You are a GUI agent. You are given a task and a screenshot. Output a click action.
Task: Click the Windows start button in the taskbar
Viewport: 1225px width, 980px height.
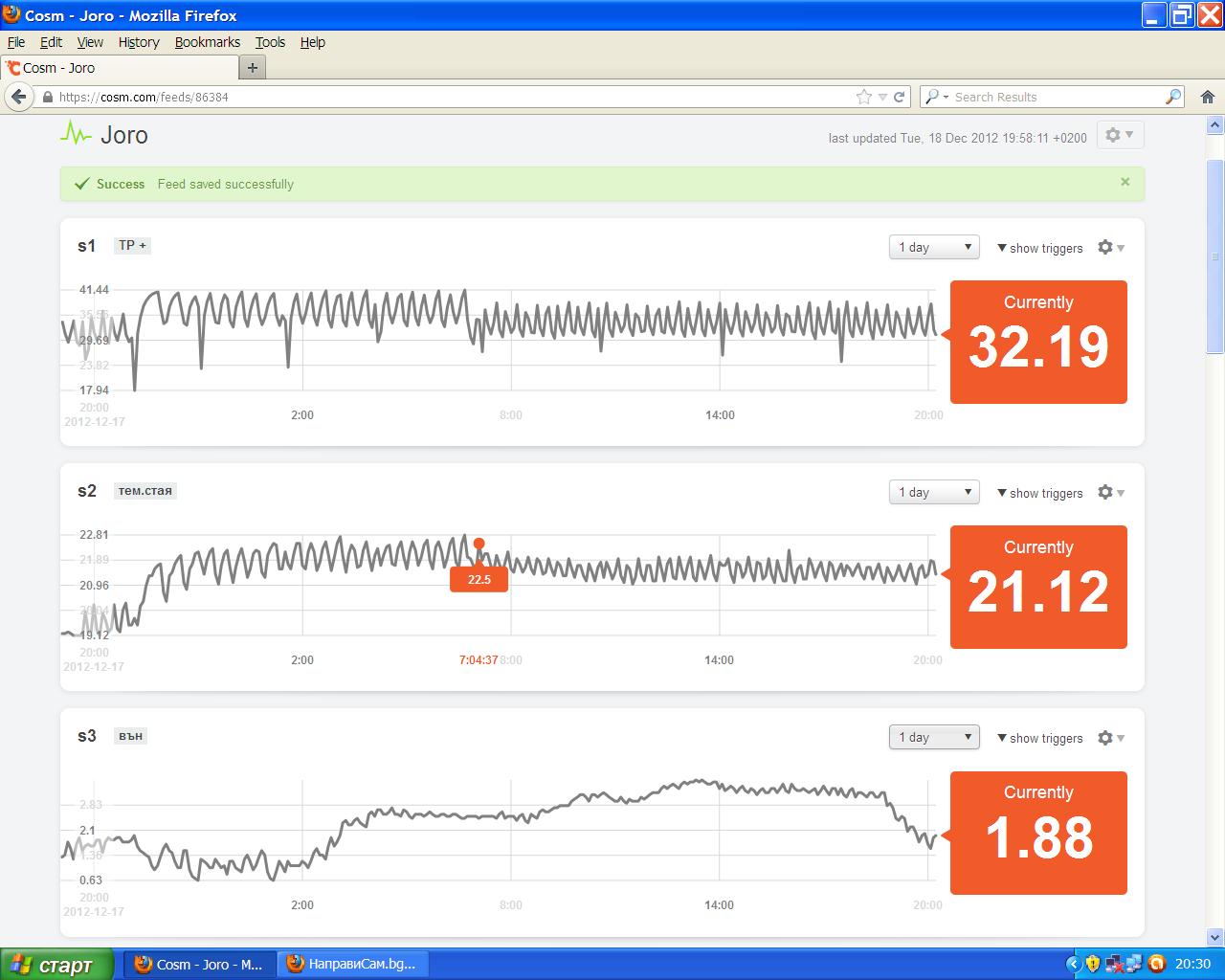56,964
